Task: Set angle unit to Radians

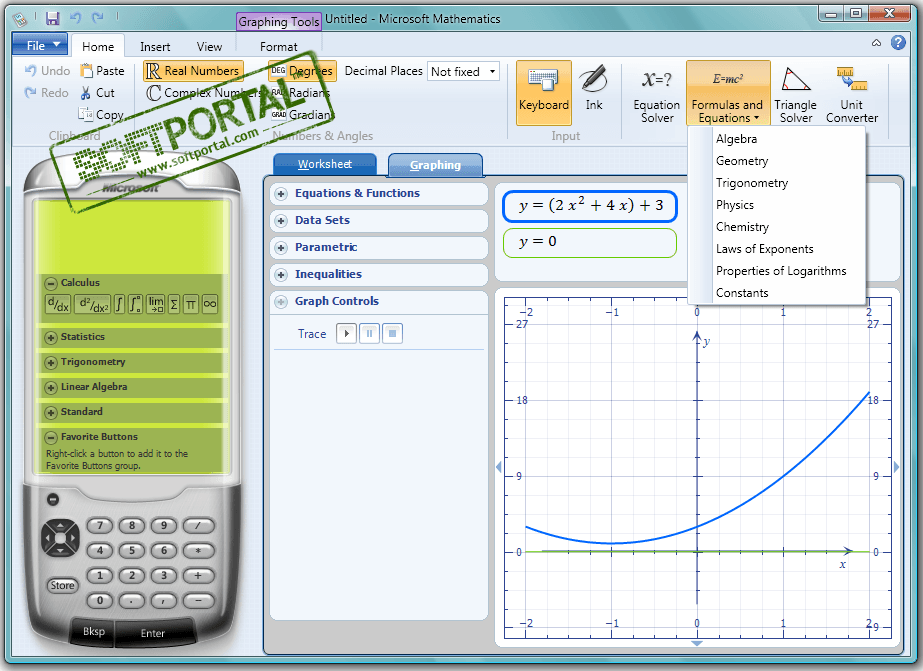Action: [x=300, y=93]
